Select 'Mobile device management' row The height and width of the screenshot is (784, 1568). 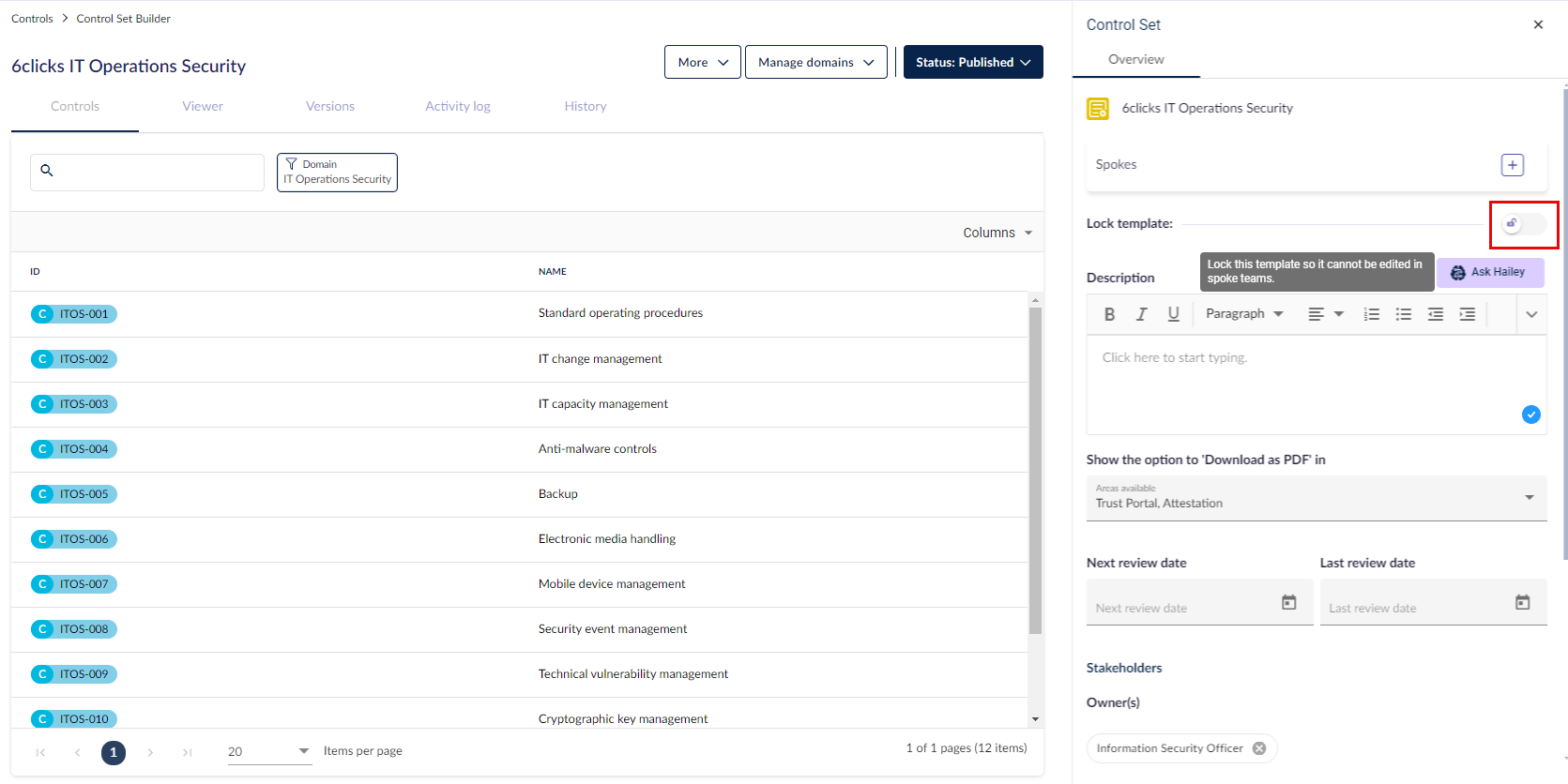pyautogui.click(x=520, y=584)
